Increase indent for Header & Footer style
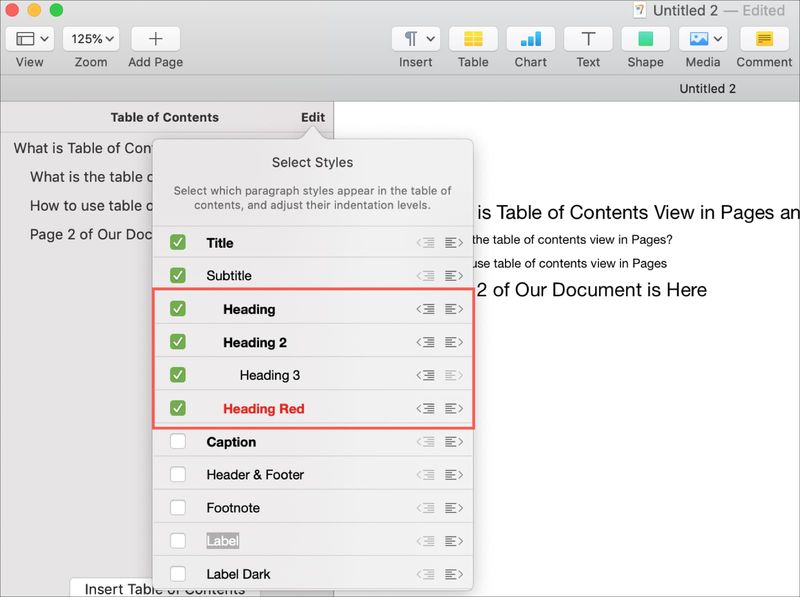 (454, 475)
